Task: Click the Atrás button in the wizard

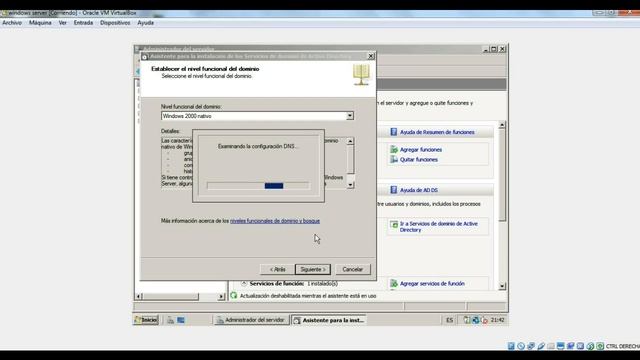Action: [278, 269]
